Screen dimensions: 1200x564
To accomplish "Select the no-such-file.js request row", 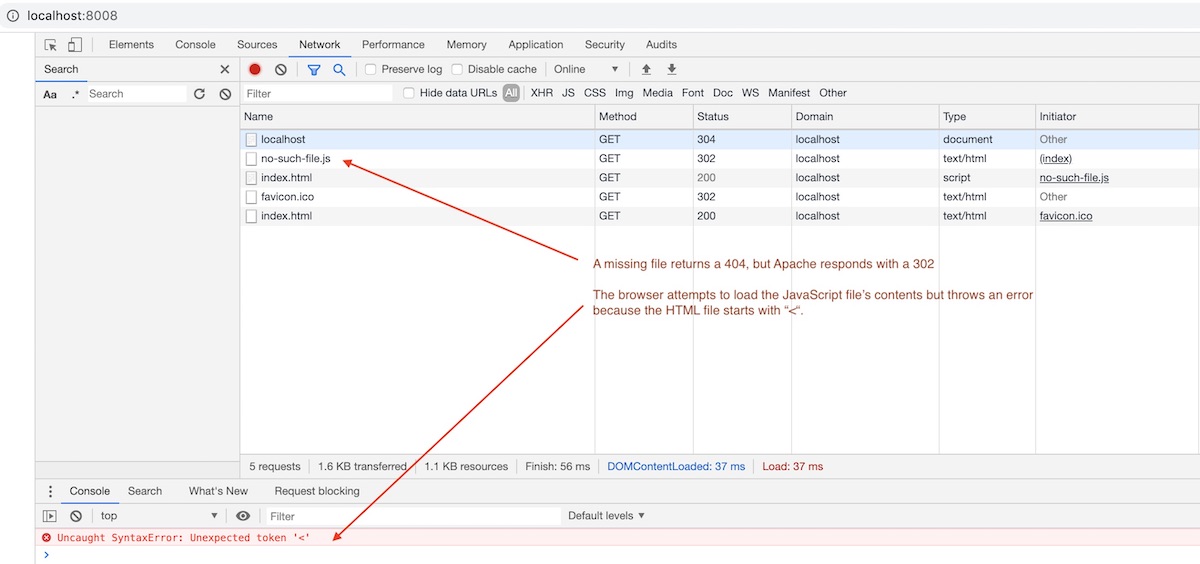I will point(720,159).
